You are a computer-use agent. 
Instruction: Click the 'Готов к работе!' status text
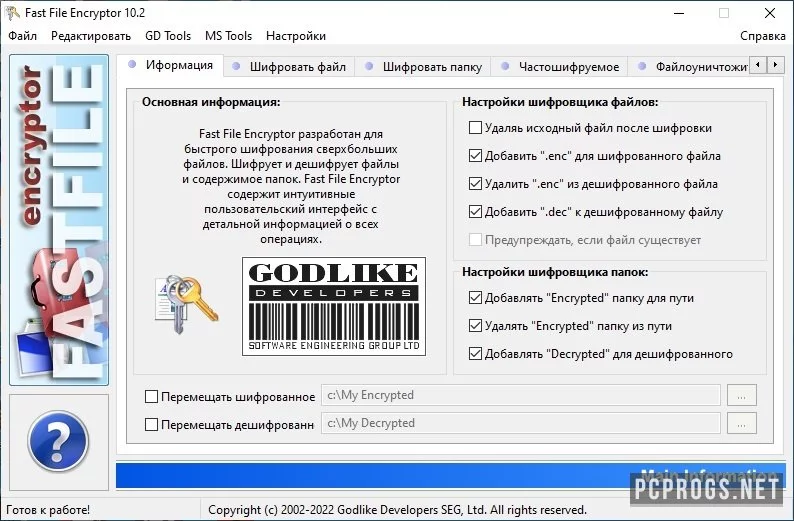coord(48,510)
